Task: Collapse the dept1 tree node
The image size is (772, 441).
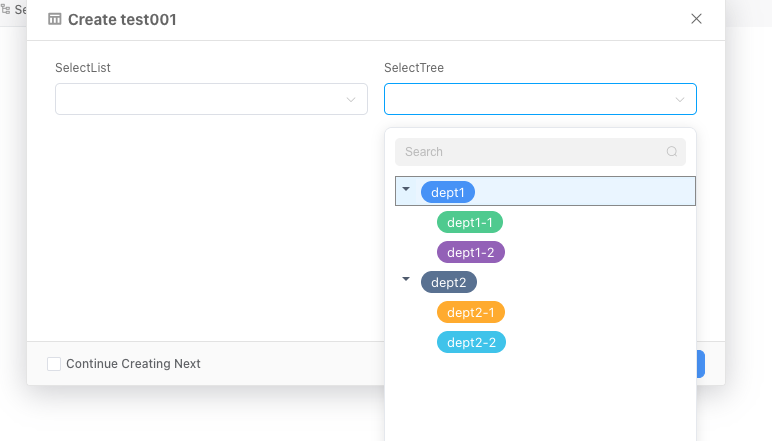Action: click(406, 188)
